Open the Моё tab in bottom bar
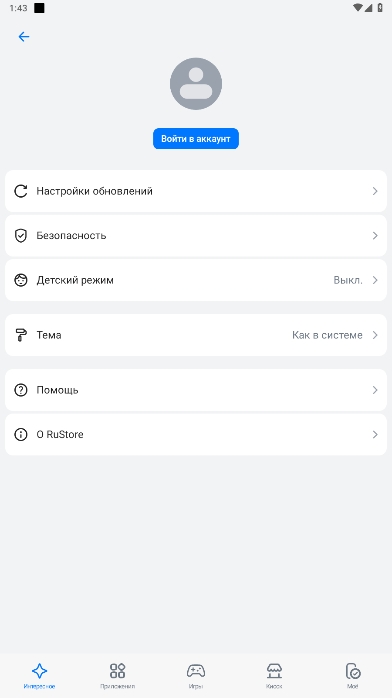 point(353,676)
